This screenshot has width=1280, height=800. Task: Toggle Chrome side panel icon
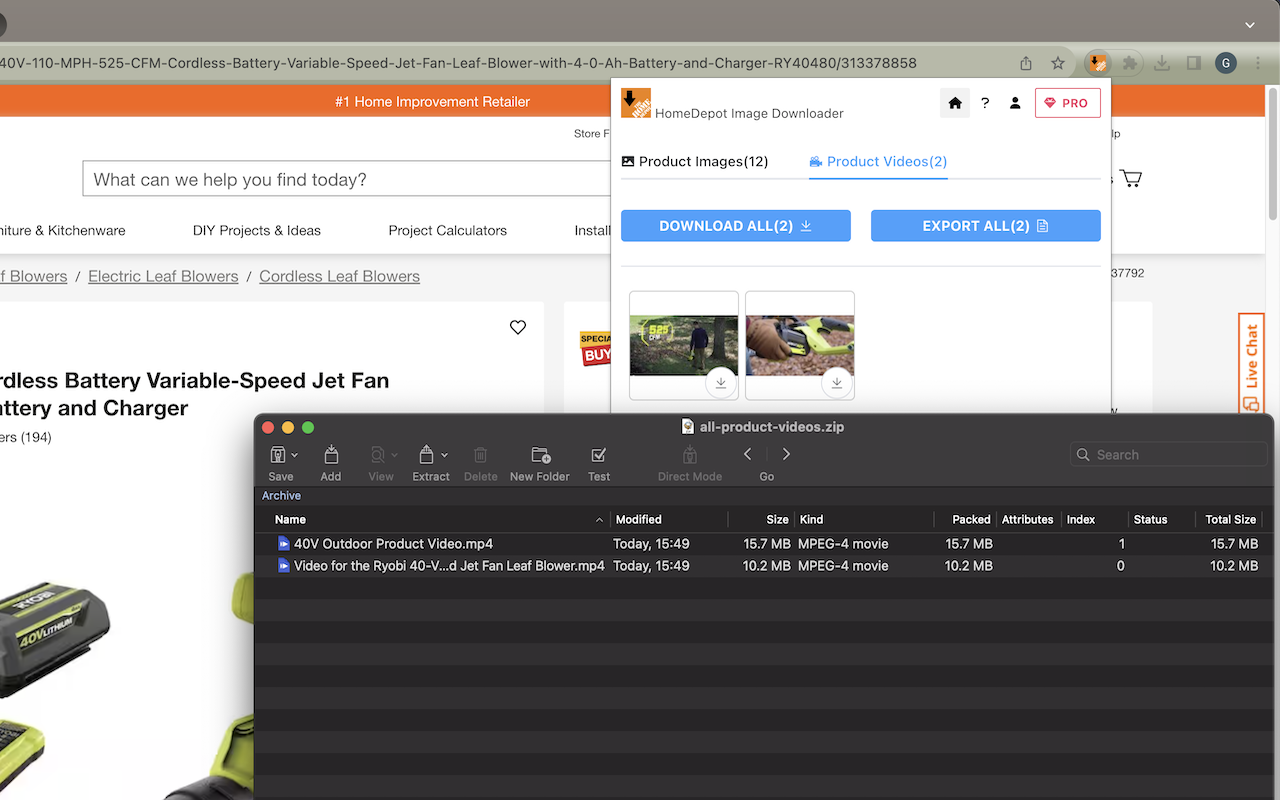click(1194, 63)
